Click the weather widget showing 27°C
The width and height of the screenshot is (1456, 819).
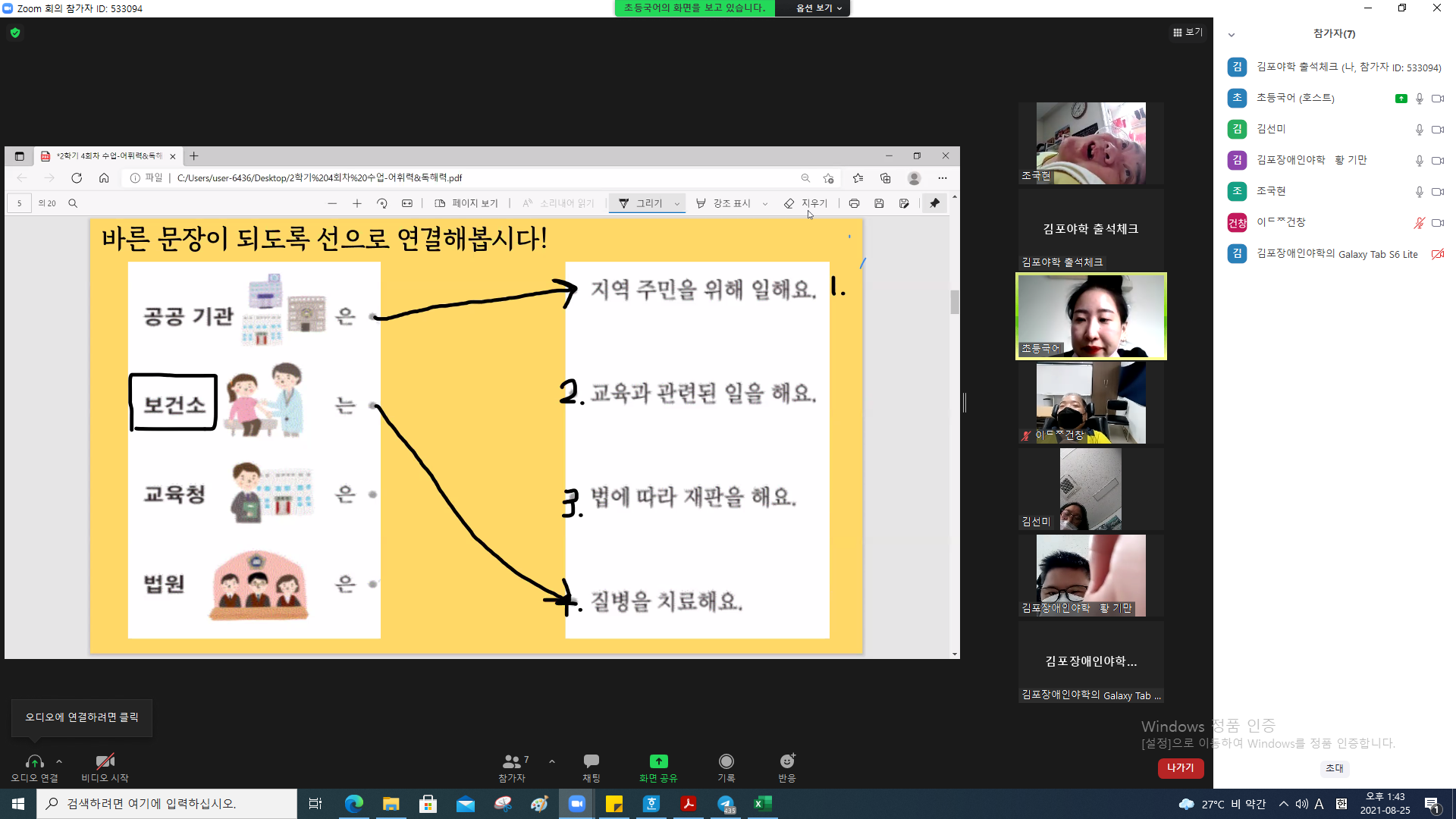(1222, 804)
